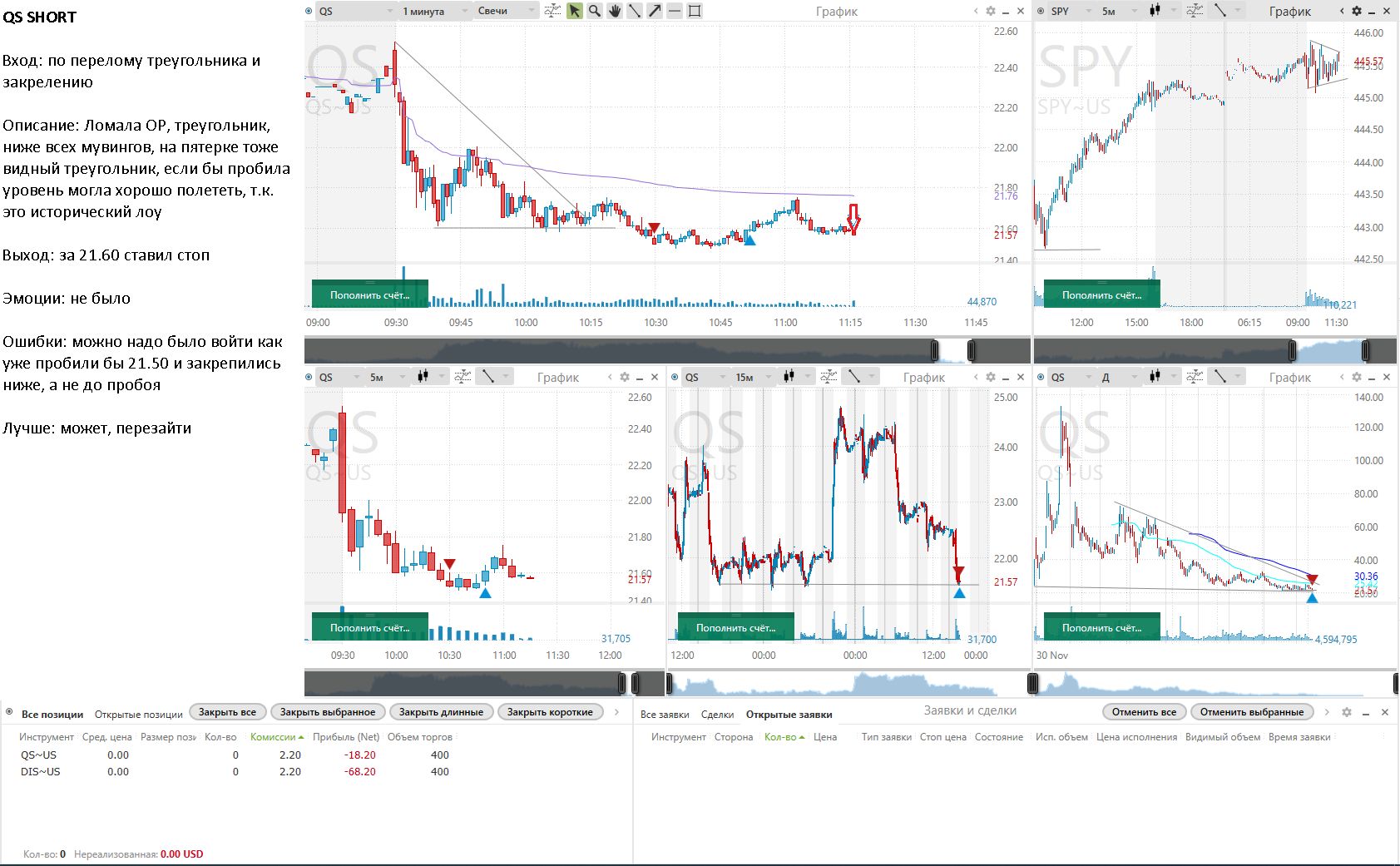The image size is (1400, 866).
Task: Toggle link radio on QS 1-minute chart
Action: tap(309, 11)
